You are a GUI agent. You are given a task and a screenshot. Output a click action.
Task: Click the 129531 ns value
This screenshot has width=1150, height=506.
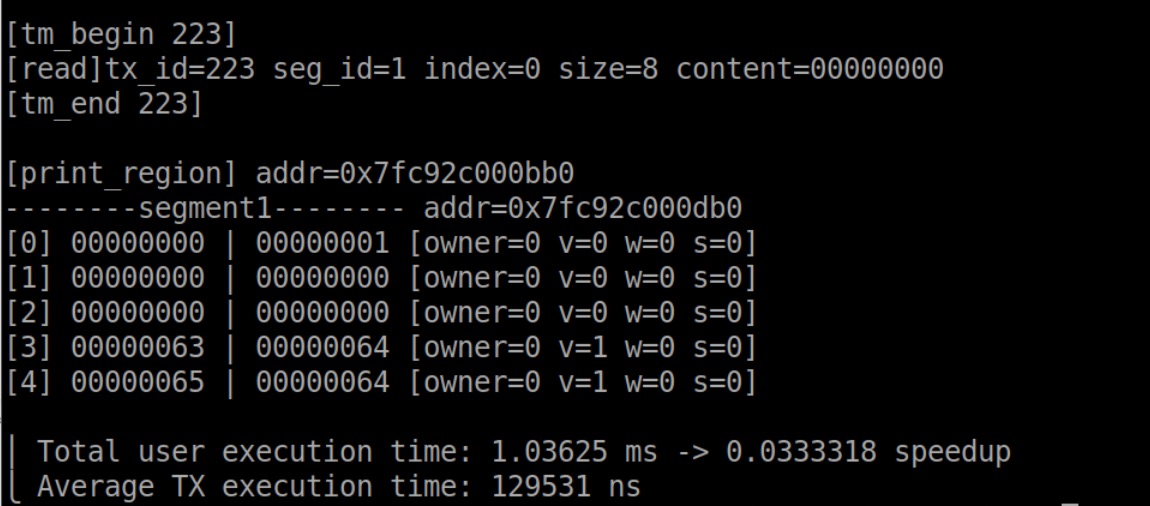566,487
